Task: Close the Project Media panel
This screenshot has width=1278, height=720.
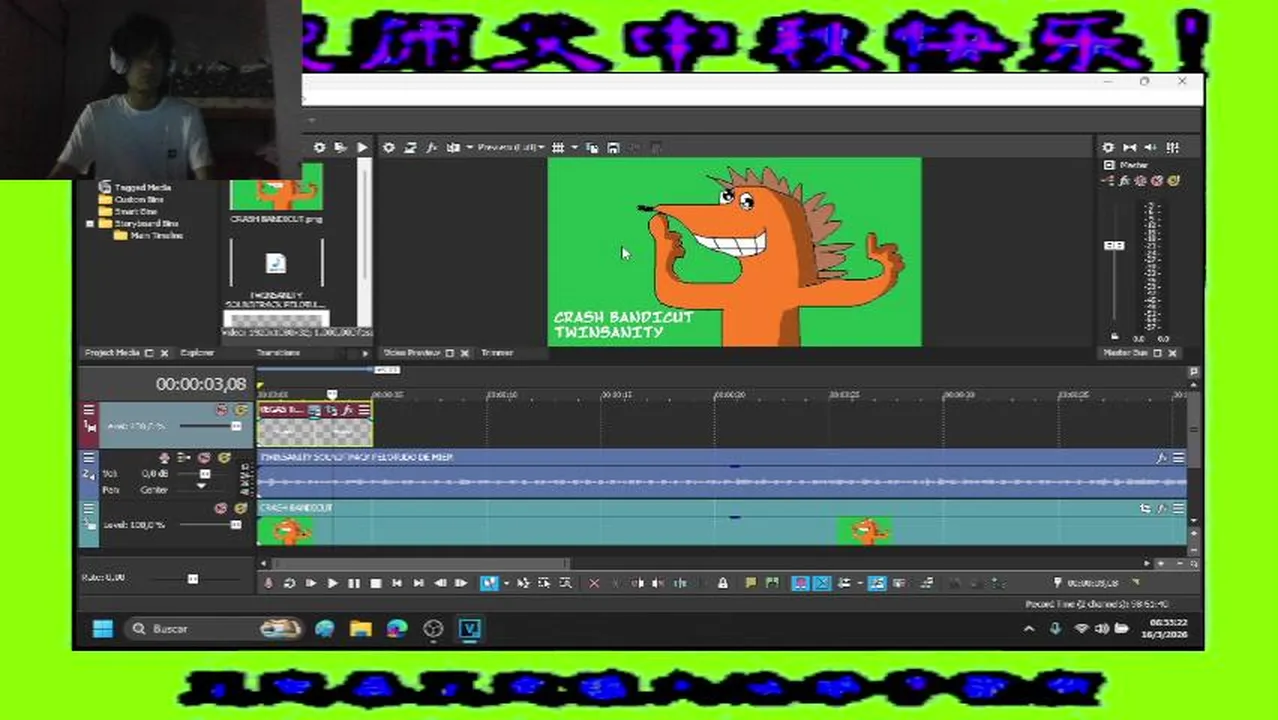Action: tap(165, 353)
